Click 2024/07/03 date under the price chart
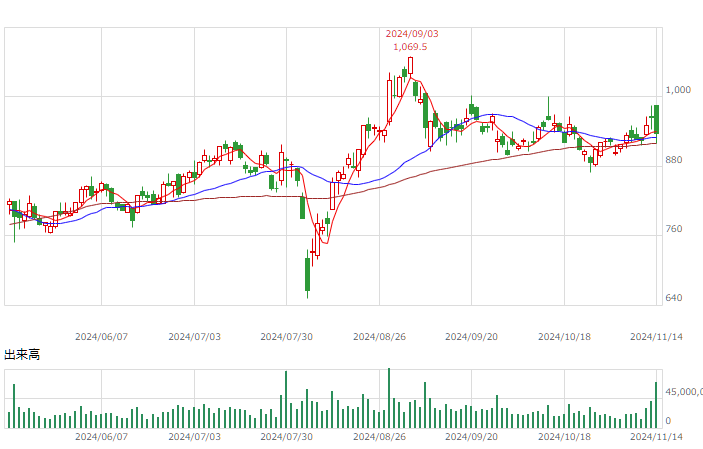The width and height of the screenshot is (703, 449). (195, 337)
